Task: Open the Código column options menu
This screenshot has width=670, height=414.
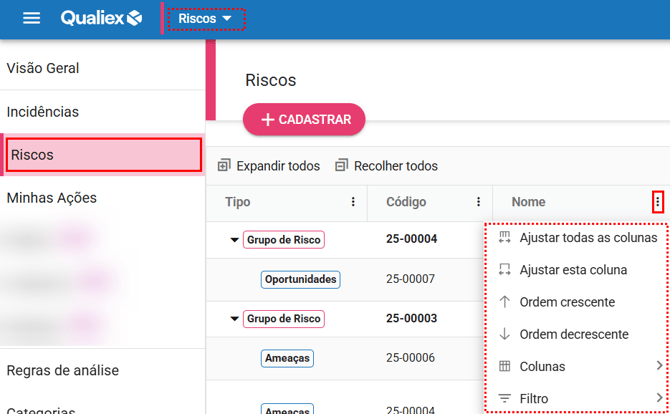Action: (x=479, y=202)
